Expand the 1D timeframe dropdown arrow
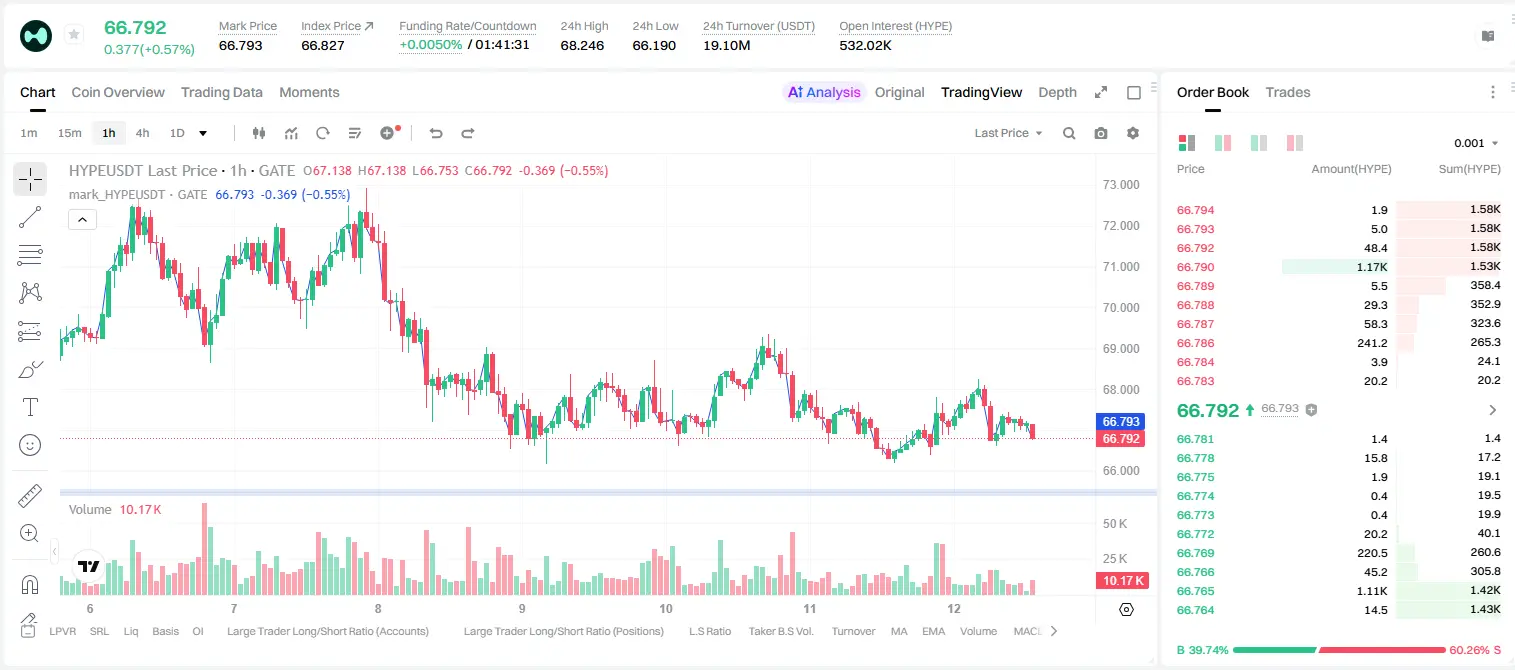Image resolution: width=1515 pixels, height=670 pixels. click(x=203, y=133)
